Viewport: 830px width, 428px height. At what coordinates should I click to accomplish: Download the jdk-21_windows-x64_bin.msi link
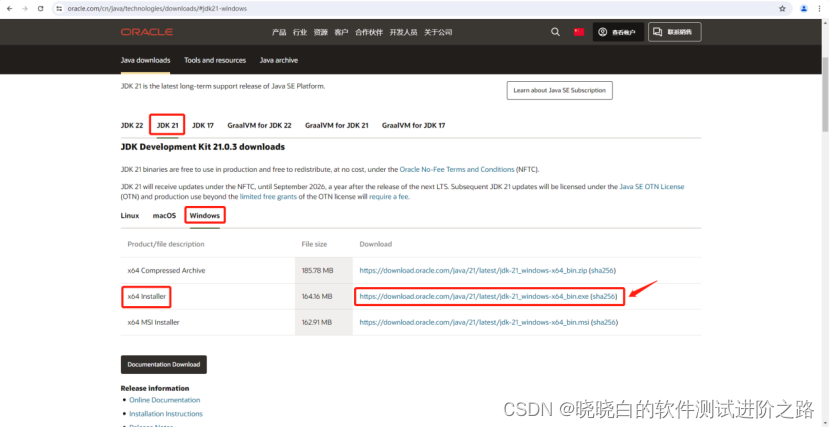[x=474, y=322]
